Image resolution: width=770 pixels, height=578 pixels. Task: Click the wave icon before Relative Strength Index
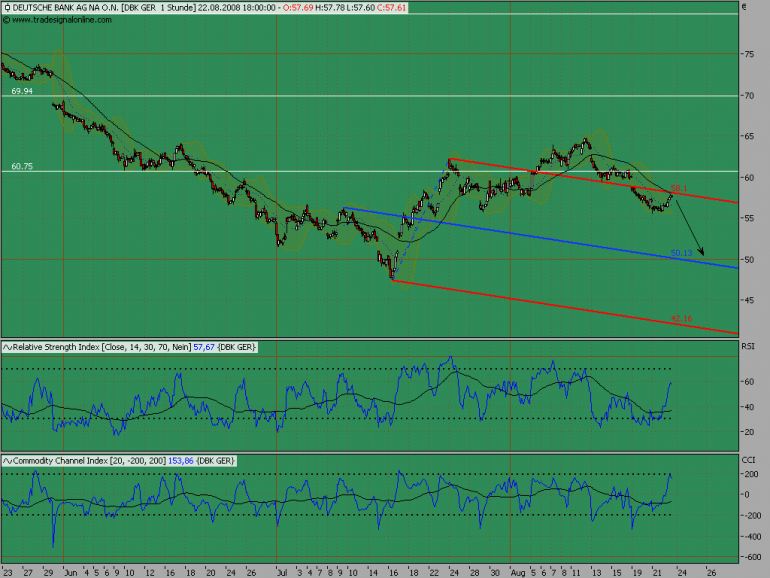7,347
